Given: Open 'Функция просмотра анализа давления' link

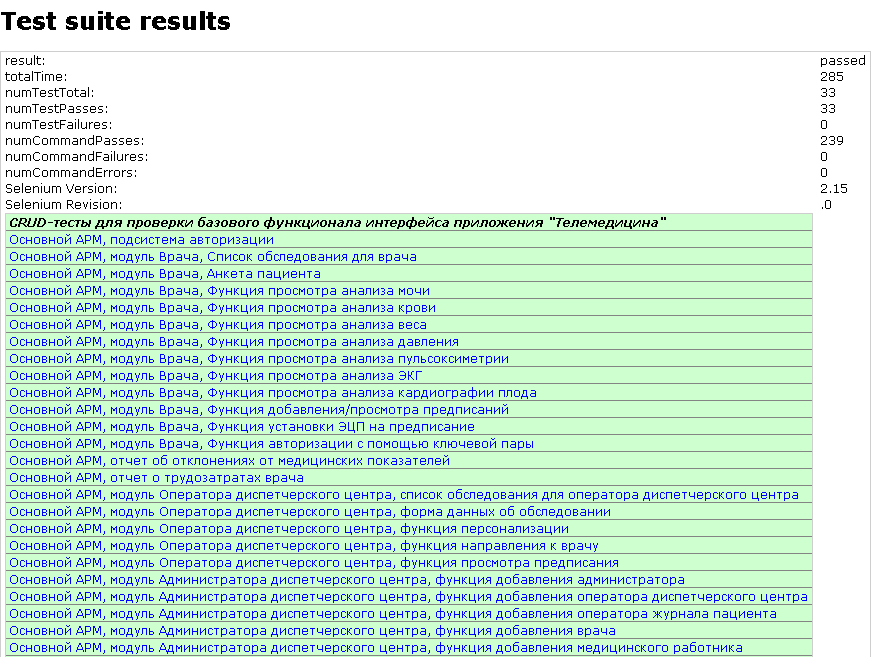Looking at the screenshot, I should [x=234, y=341].
